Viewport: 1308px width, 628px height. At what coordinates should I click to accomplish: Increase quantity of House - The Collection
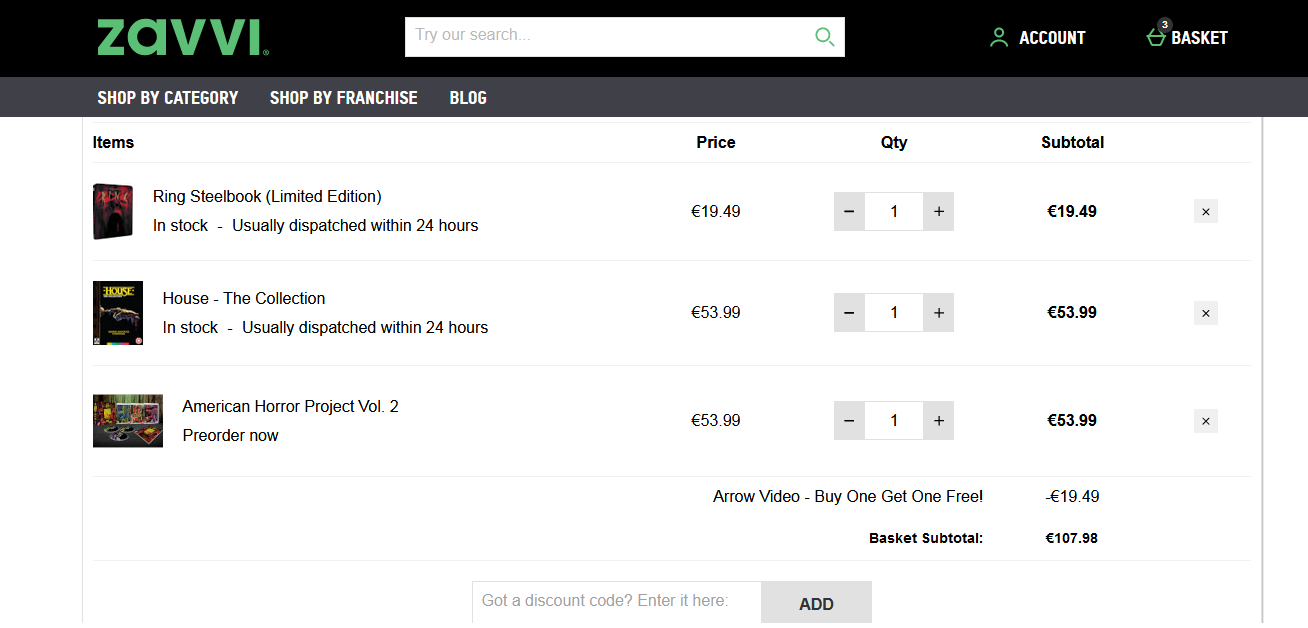(938, 312)
